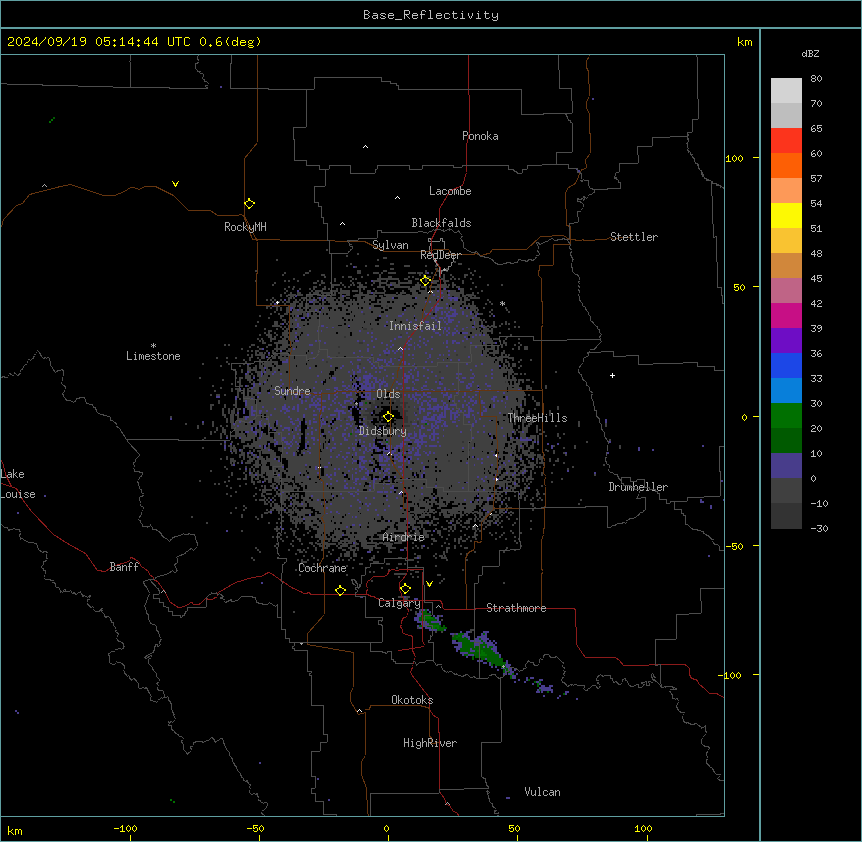862x842 pixels.
Task: Click the asterisk marker east of Innisfail
Action: click(x=502, y=303)
